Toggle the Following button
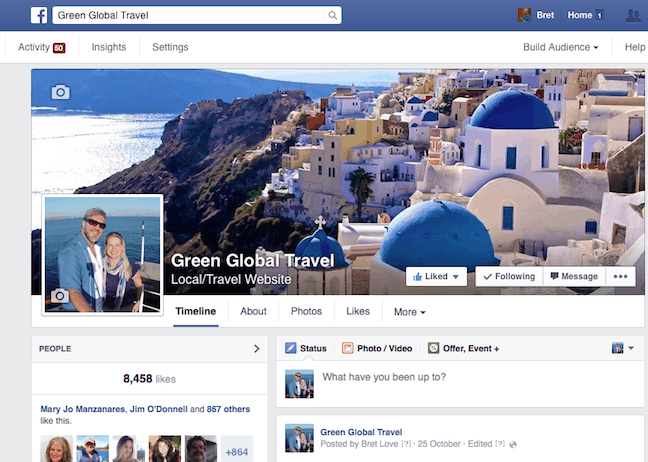This screenshot has height=462, width=648. (x=510, y=276)
